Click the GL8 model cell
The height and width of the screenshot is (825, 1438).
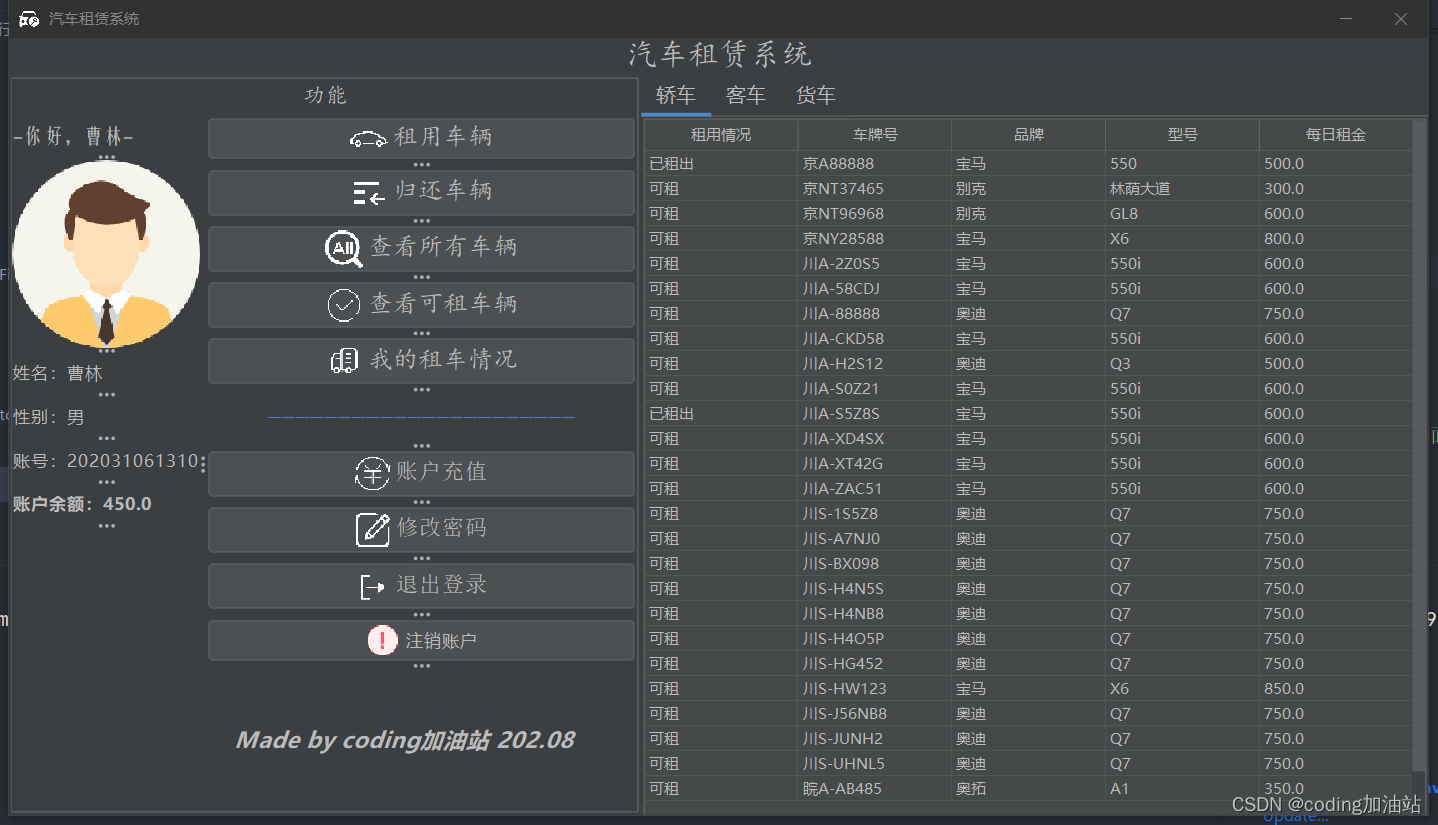(1183, 213)
